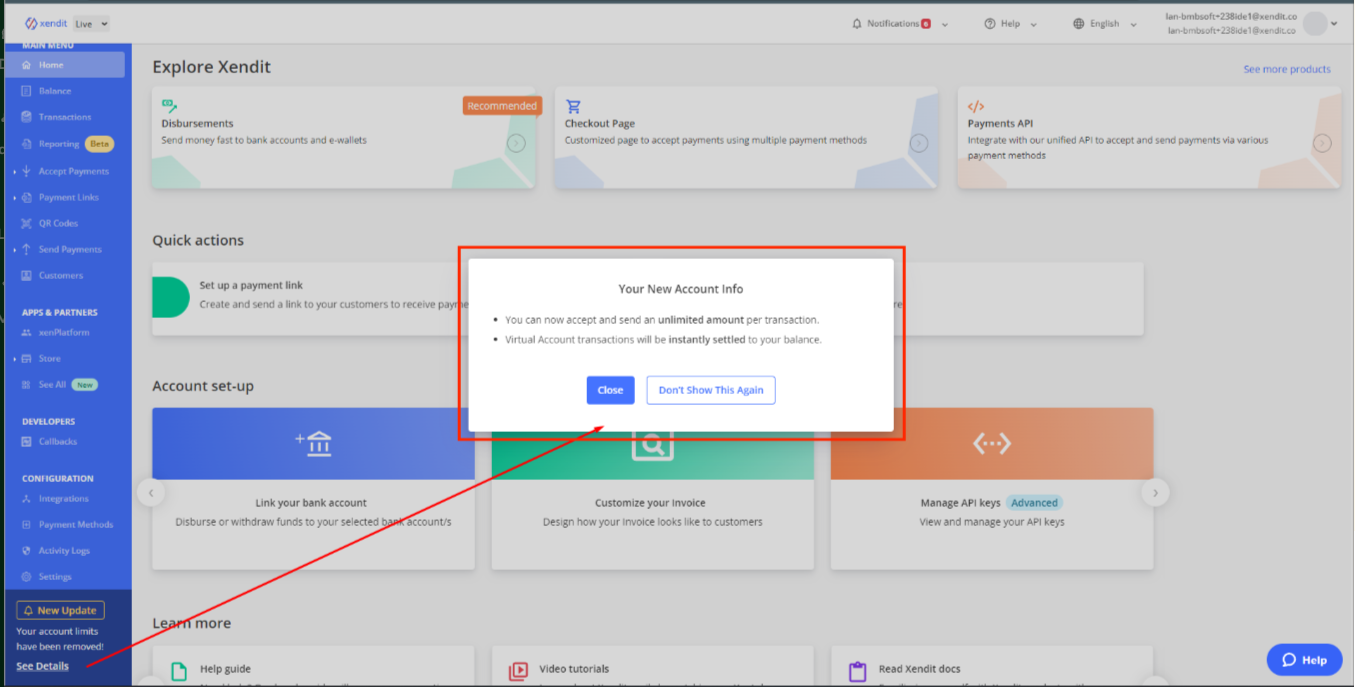Open the Notifications dropdown
Screen dimensions: 1355x687
coord(899,24)
